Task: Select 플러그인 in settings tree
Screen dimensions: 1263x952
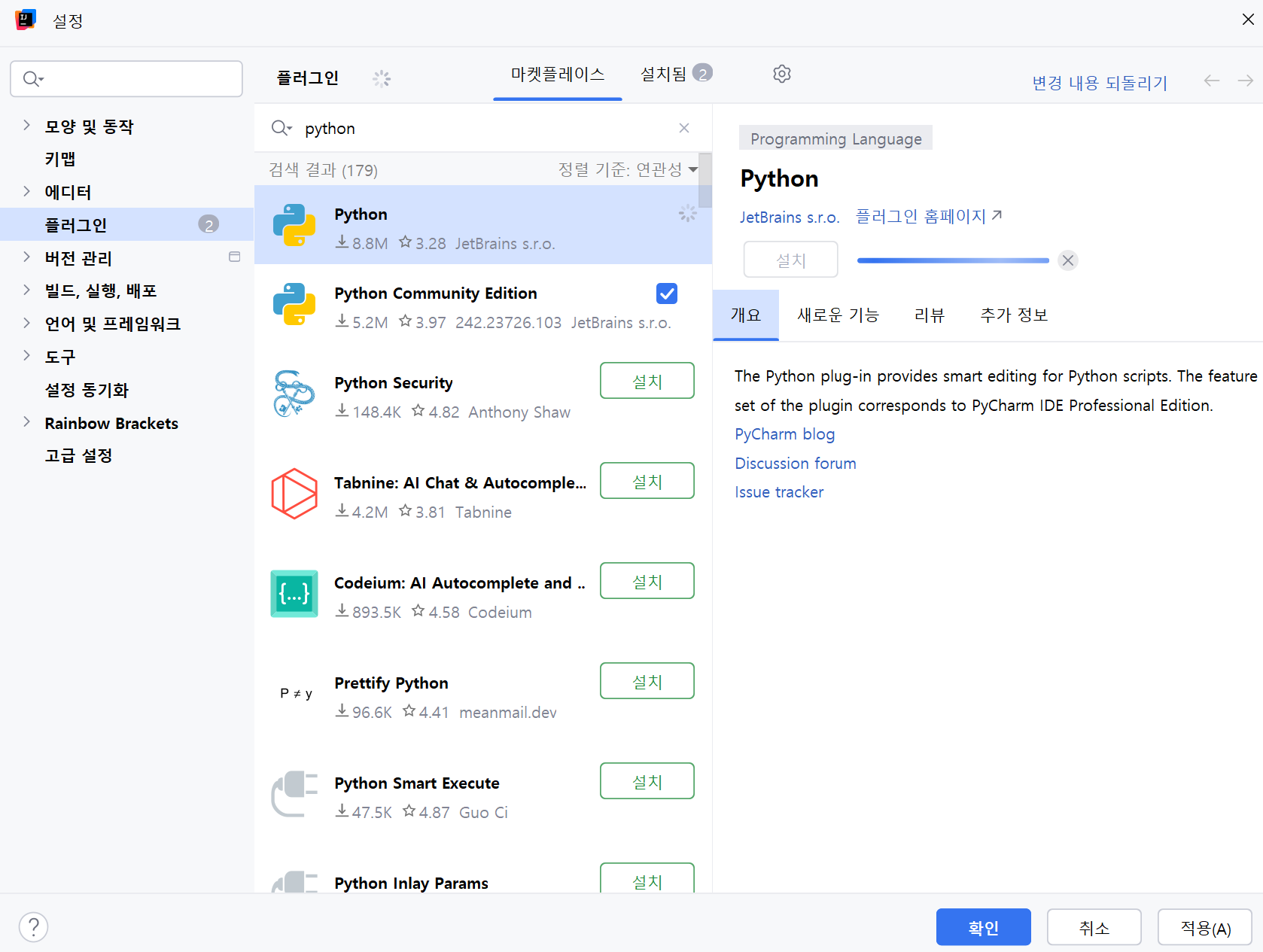Action: coord(126,224)
